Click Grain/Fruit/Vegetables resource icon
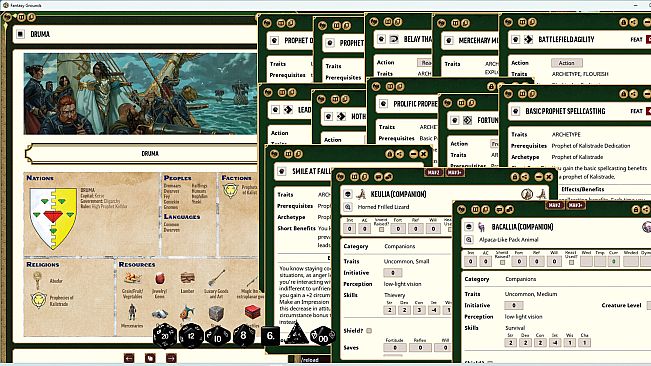This screenshot has width=651, height=366. coord(132,278)
